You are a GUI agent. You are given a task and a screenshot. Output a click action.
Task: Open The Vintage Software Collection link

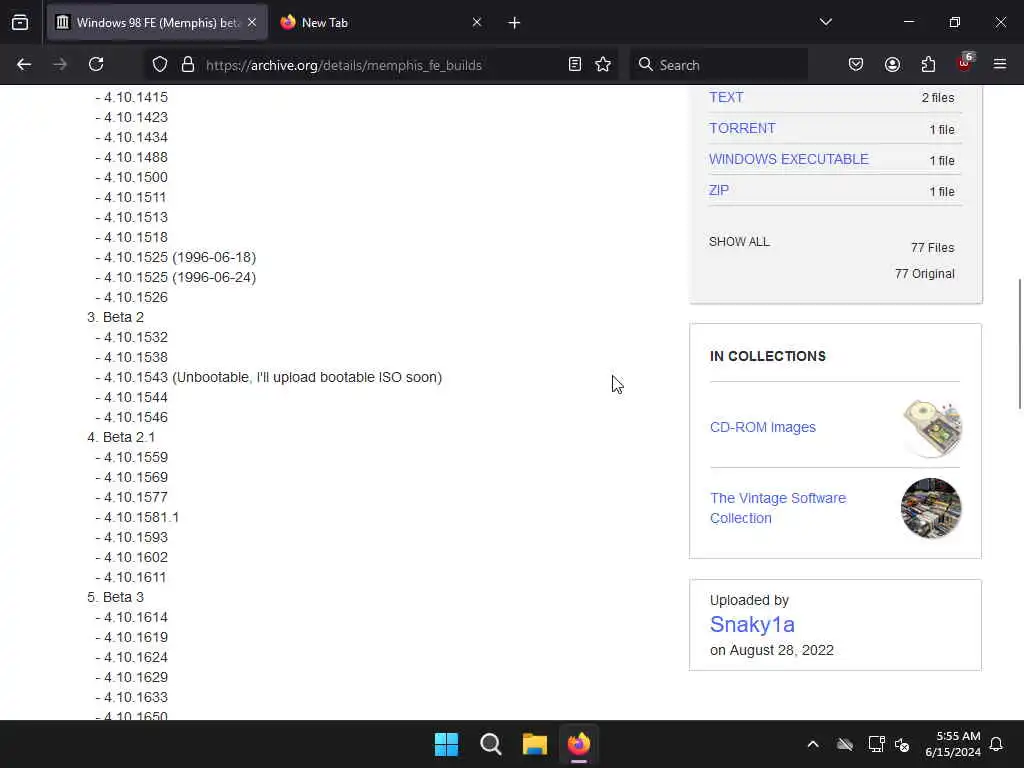click(x=778, y=508)
